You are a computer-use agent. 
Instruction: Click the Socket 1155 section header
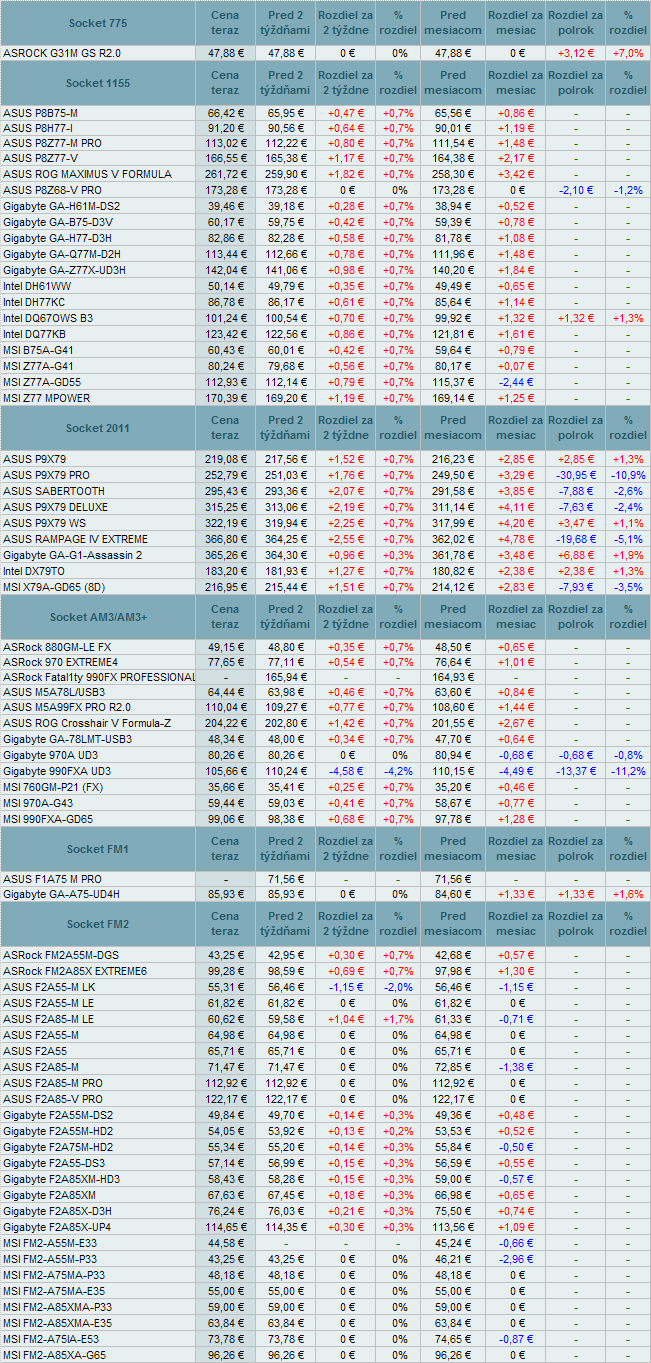point(98,83)
